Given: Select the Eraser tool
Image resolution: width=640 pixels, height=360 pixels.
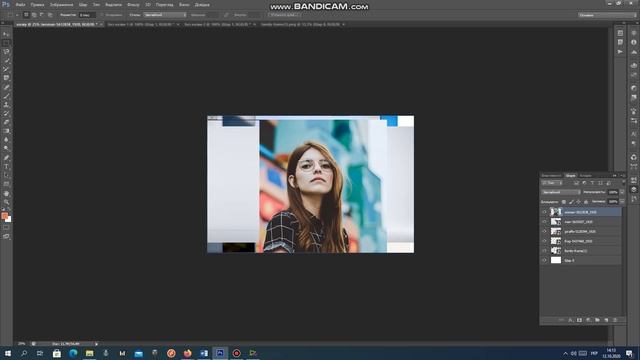Looking at the screenshot, I should tap(6, 122).
